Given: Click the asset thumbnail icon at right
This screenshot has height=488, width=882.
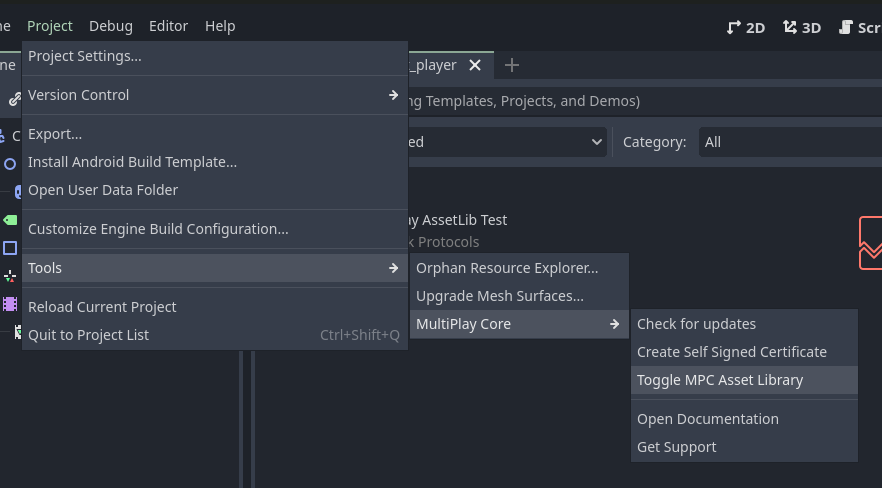Looking at the screenshot, I should [870, 243].
